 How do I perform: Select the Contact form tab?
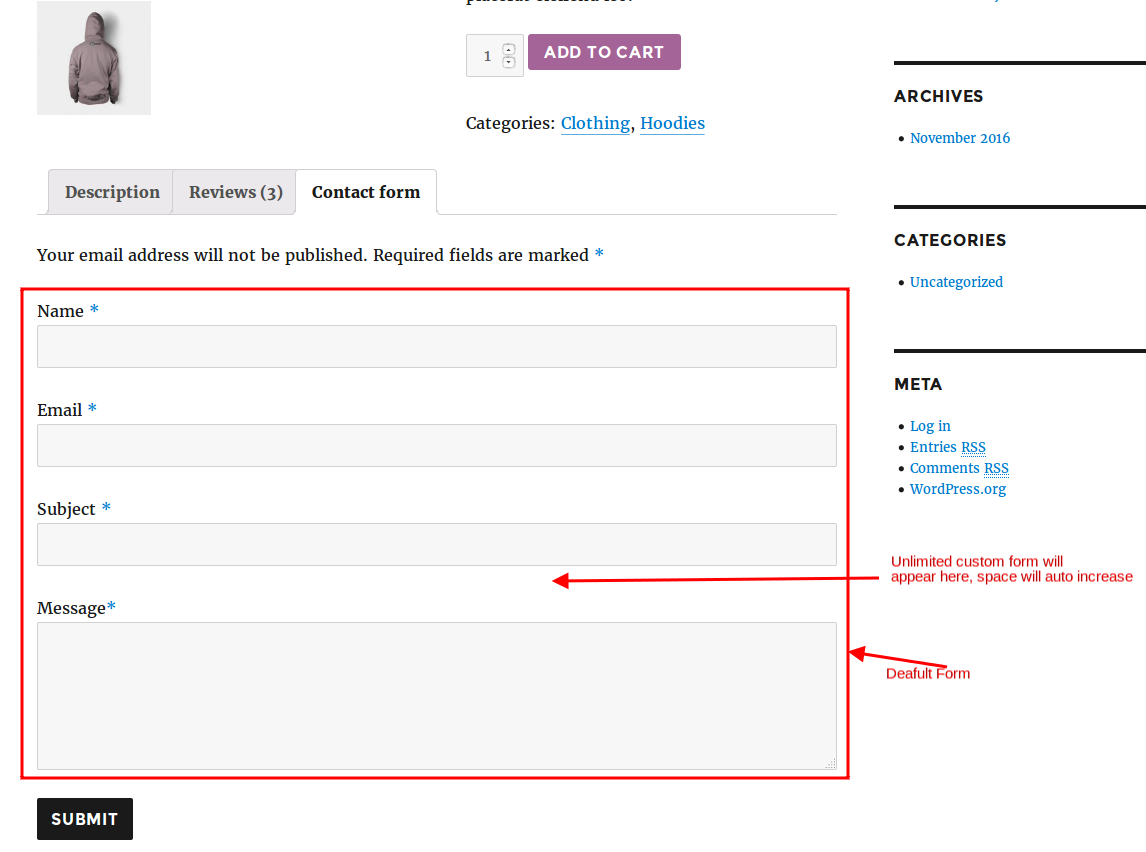click(x=366, y=192)
